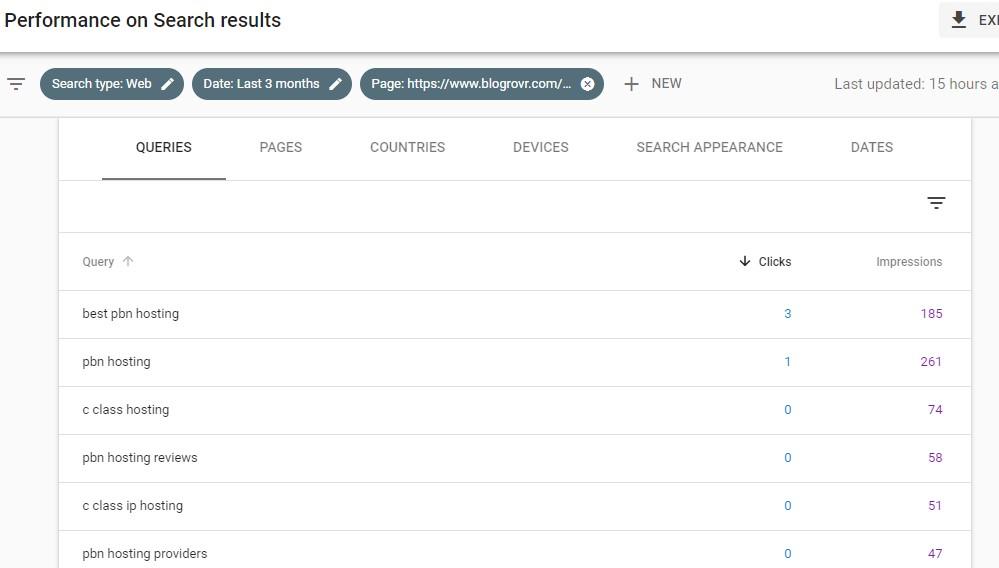Screen dimensions: 999x568
Task: Sort by Query column arrow
Action: (x=128, y=262)
